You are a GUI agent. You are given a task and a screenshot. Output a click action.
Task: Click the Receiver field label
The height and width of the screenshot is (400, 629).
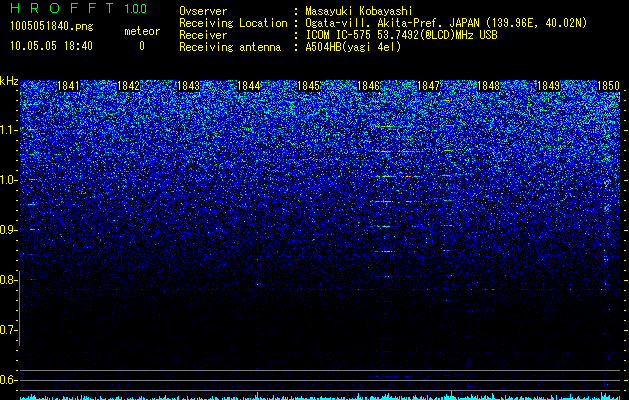click(203, 35)
